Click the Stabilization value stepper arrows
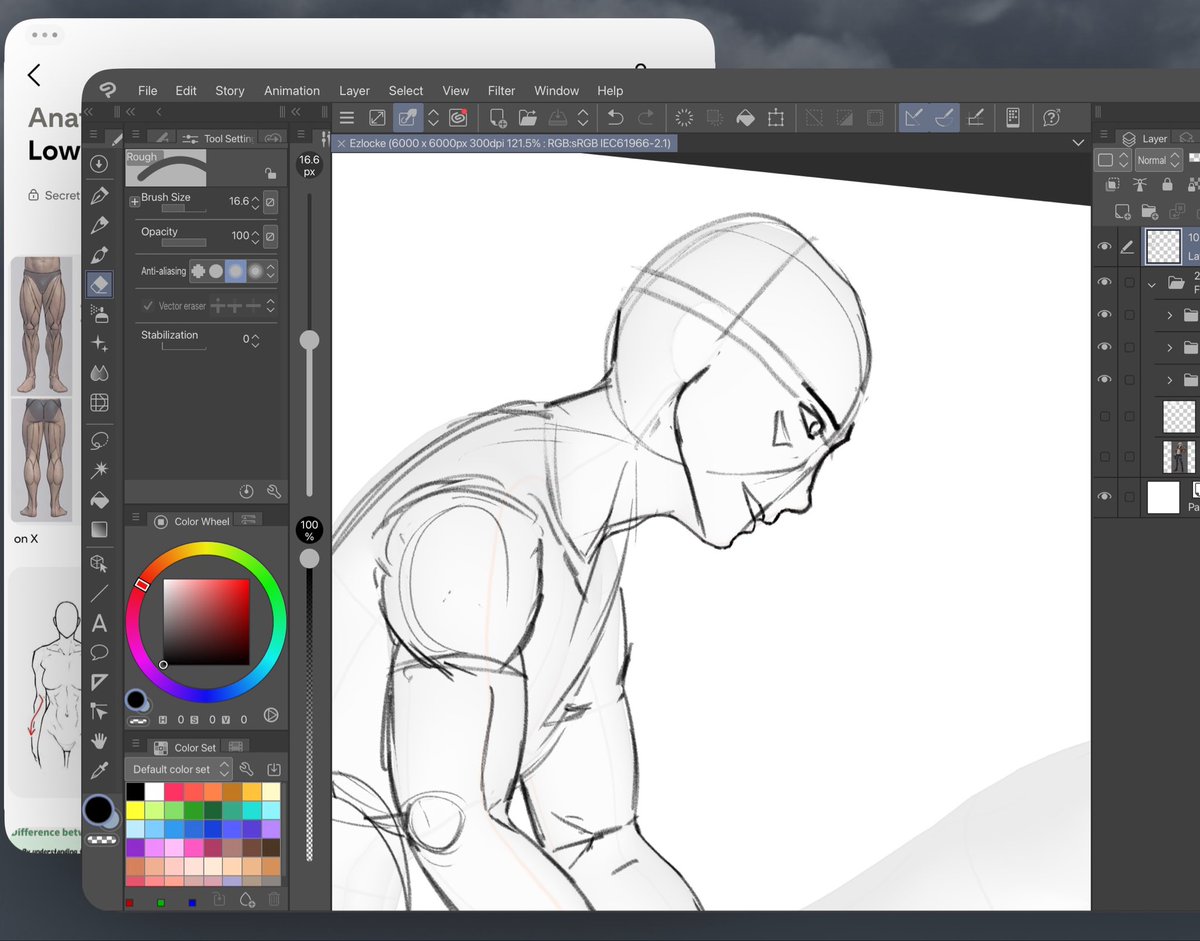 coord(255,340)
